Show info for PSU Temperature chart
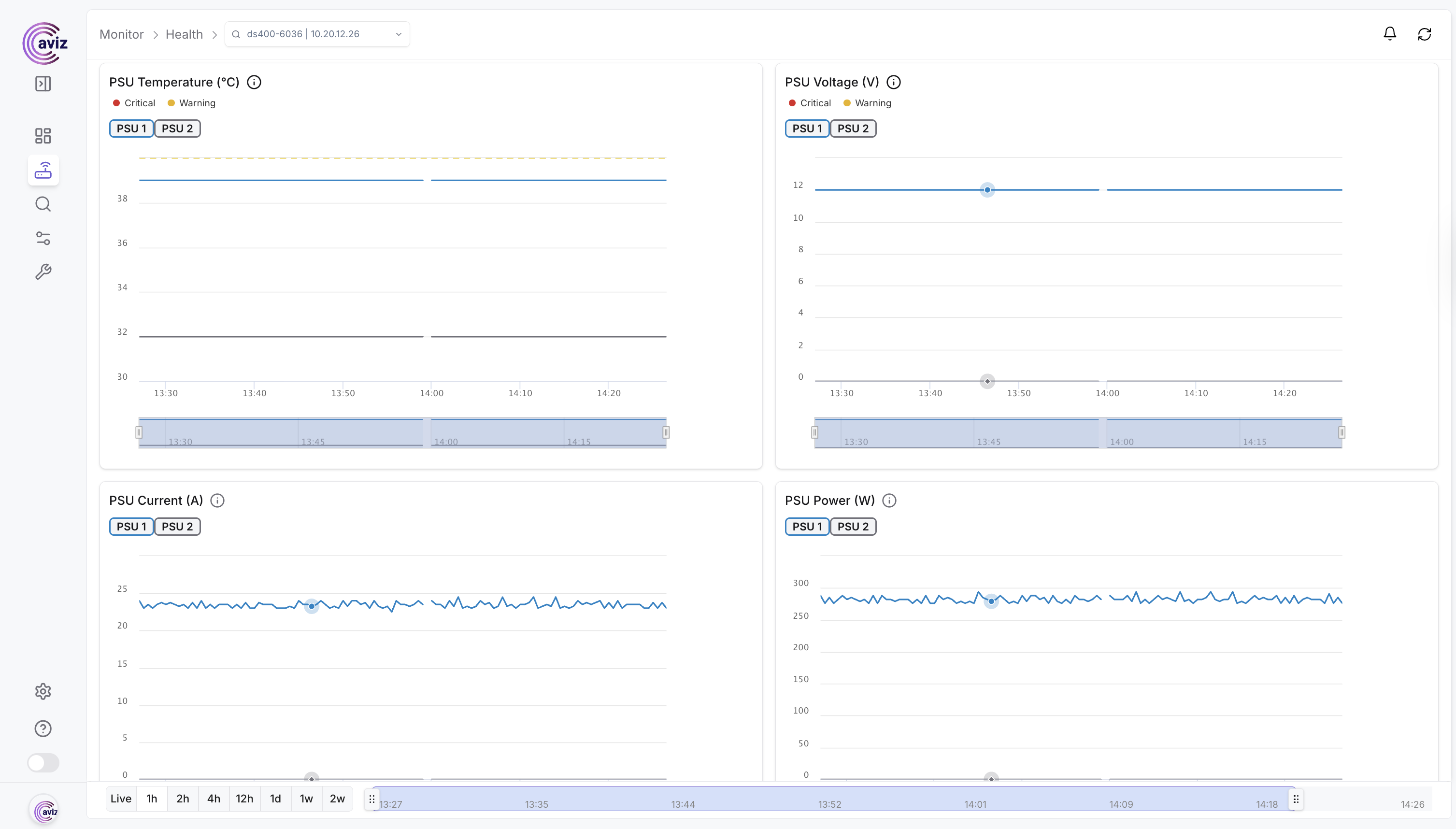 tap(254, 82)
